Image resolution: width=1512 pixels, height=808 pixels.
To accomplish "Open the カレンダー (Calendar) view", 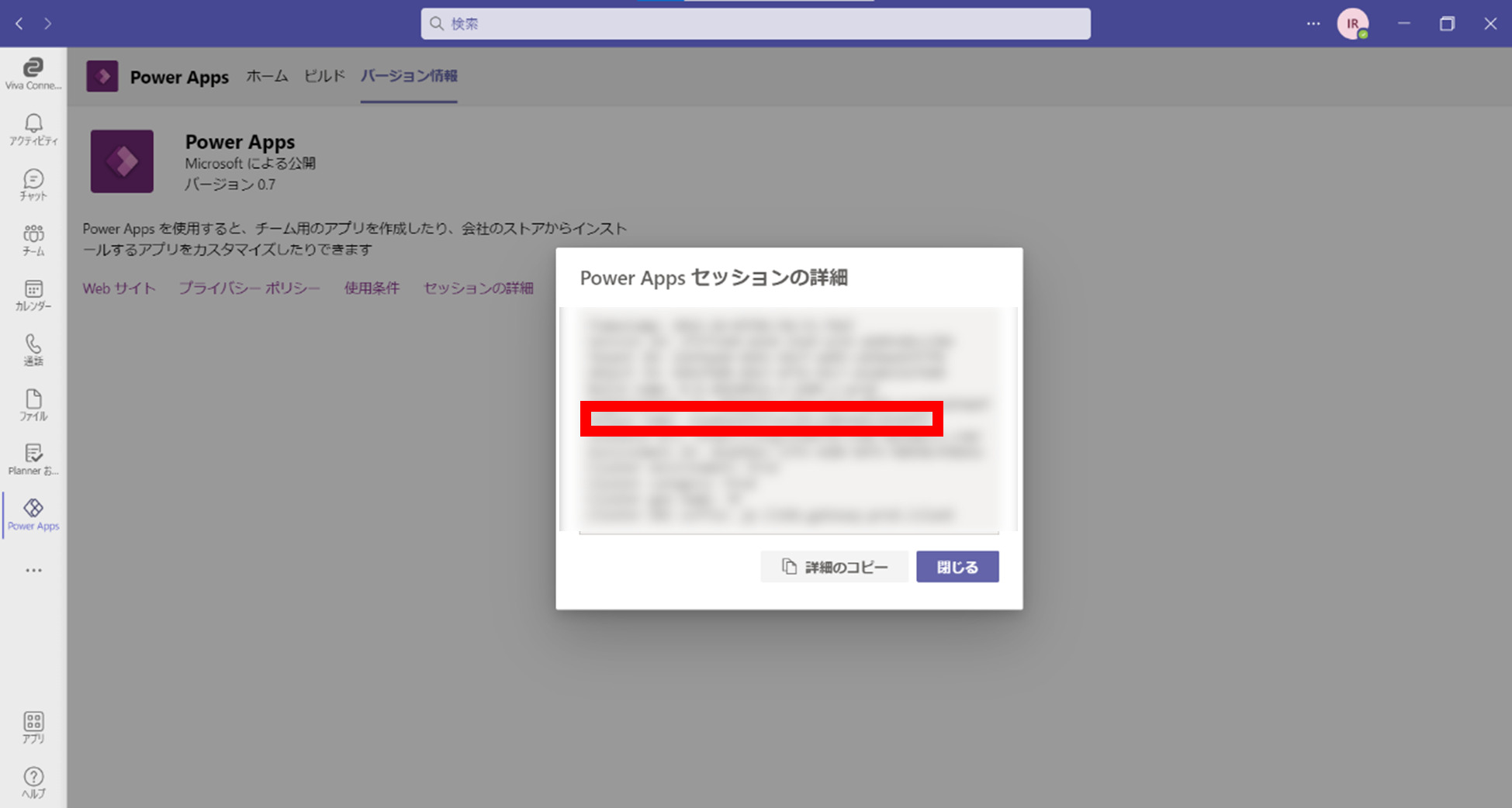I will (x=33, y=294).
